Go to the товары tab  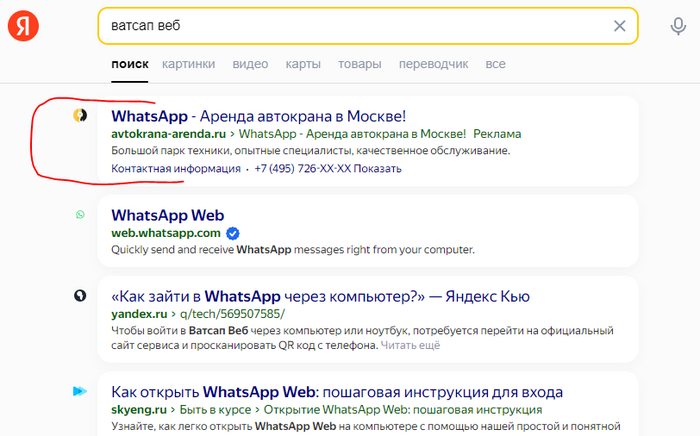click(360, 64)
